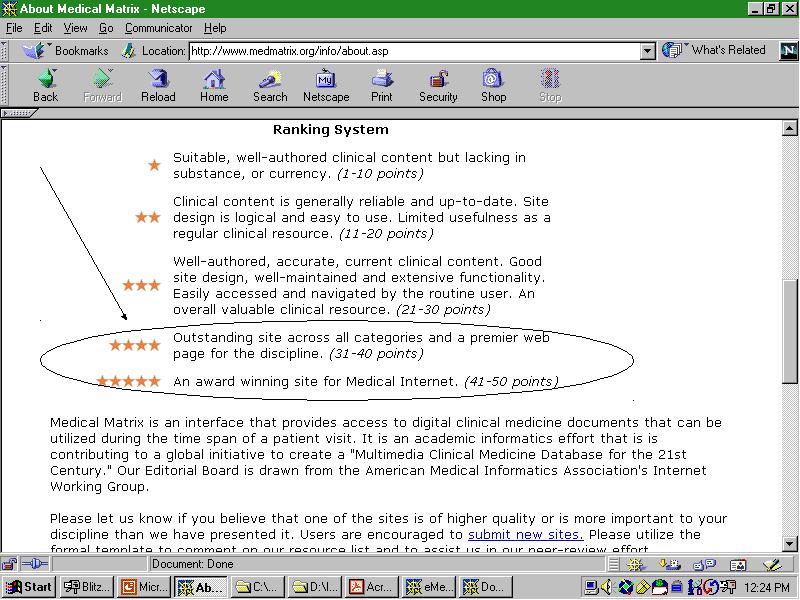Click the scrollbar up arrow
Viewport: 800px width, 600px height.
[789, 128]
